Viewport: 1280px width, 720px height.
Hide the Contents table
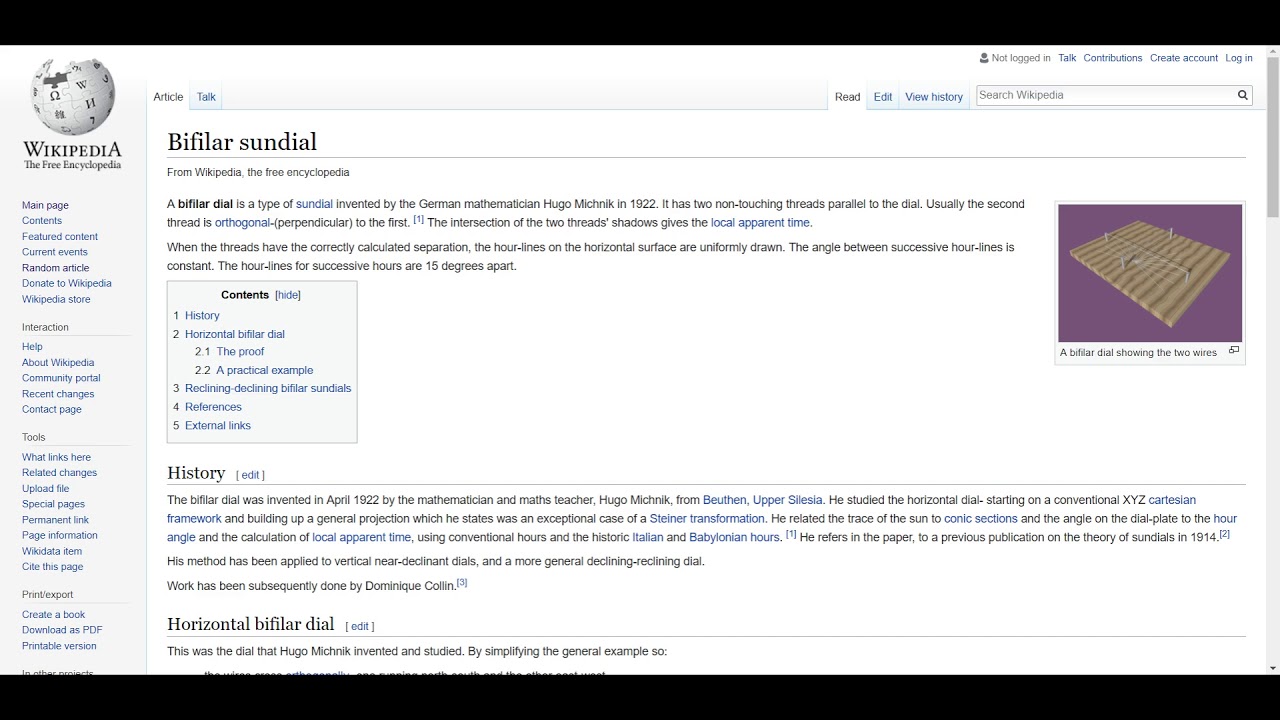288,295
